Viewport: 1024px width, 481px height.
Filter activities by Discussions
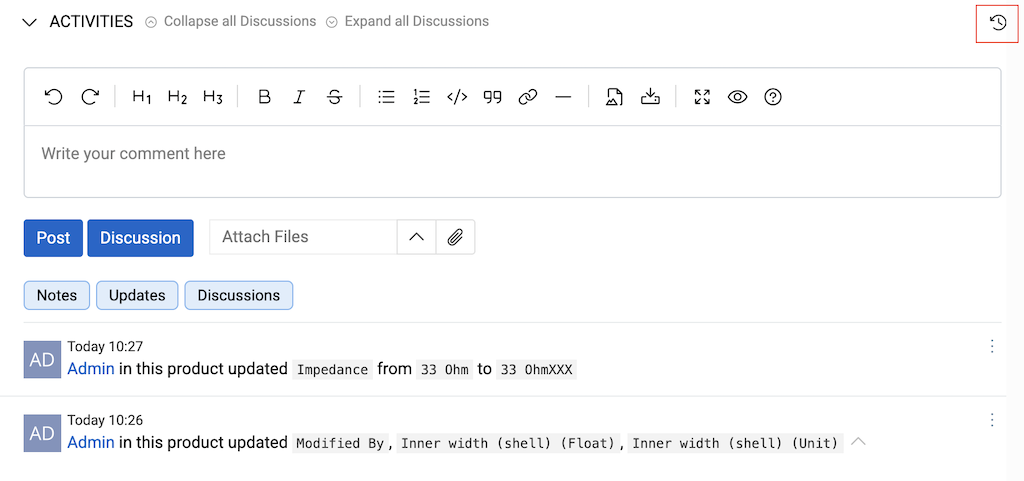pyautogui.click(x=238, y=295)
